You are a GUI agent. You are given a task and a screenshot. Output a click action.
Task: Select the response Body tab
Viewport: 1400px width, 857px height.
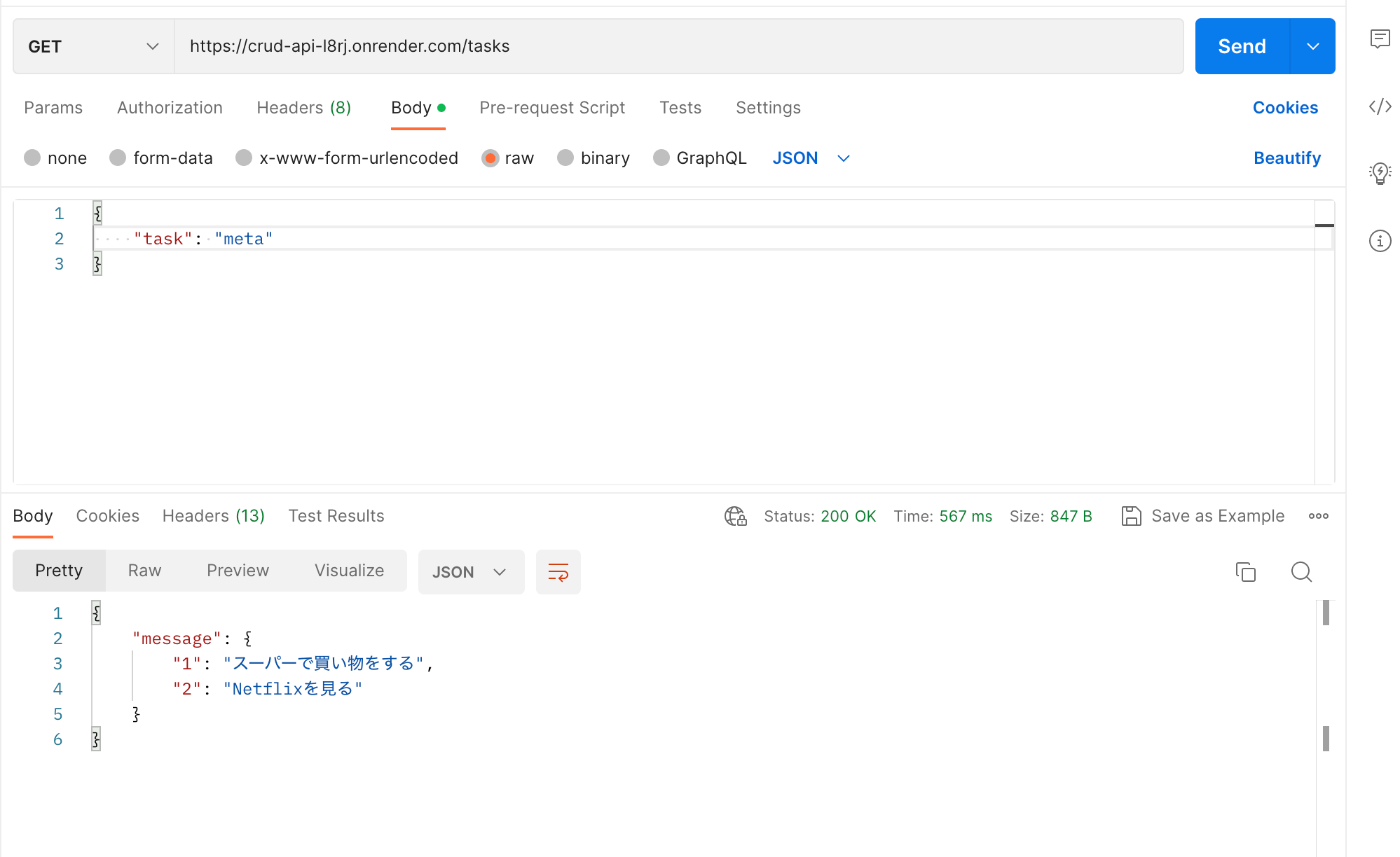click(33, 516)
